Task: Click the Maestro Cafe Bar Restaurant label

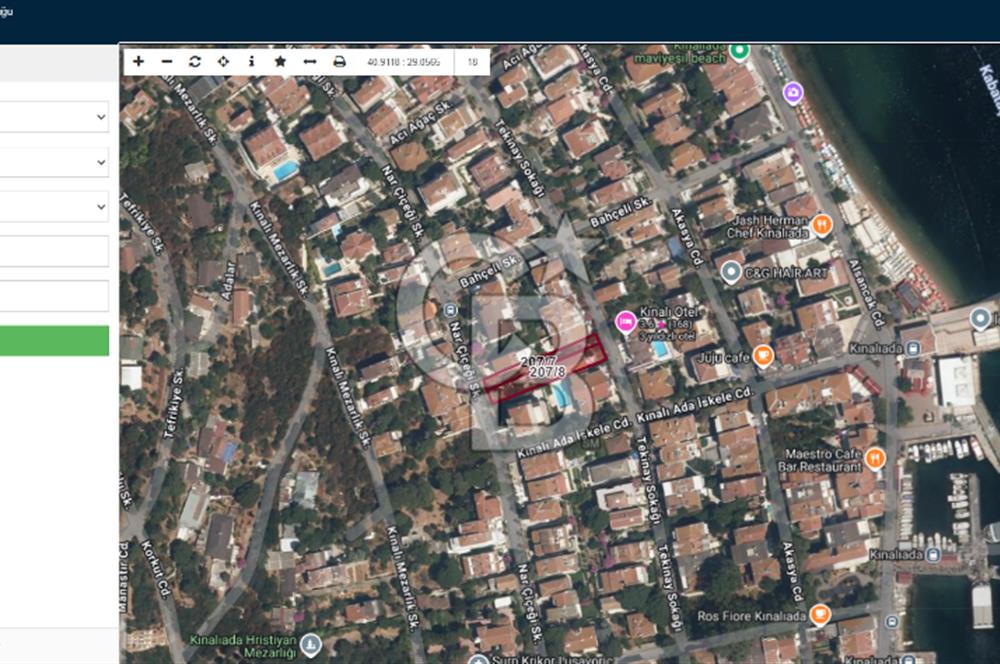Action: (x=820, y=461)
